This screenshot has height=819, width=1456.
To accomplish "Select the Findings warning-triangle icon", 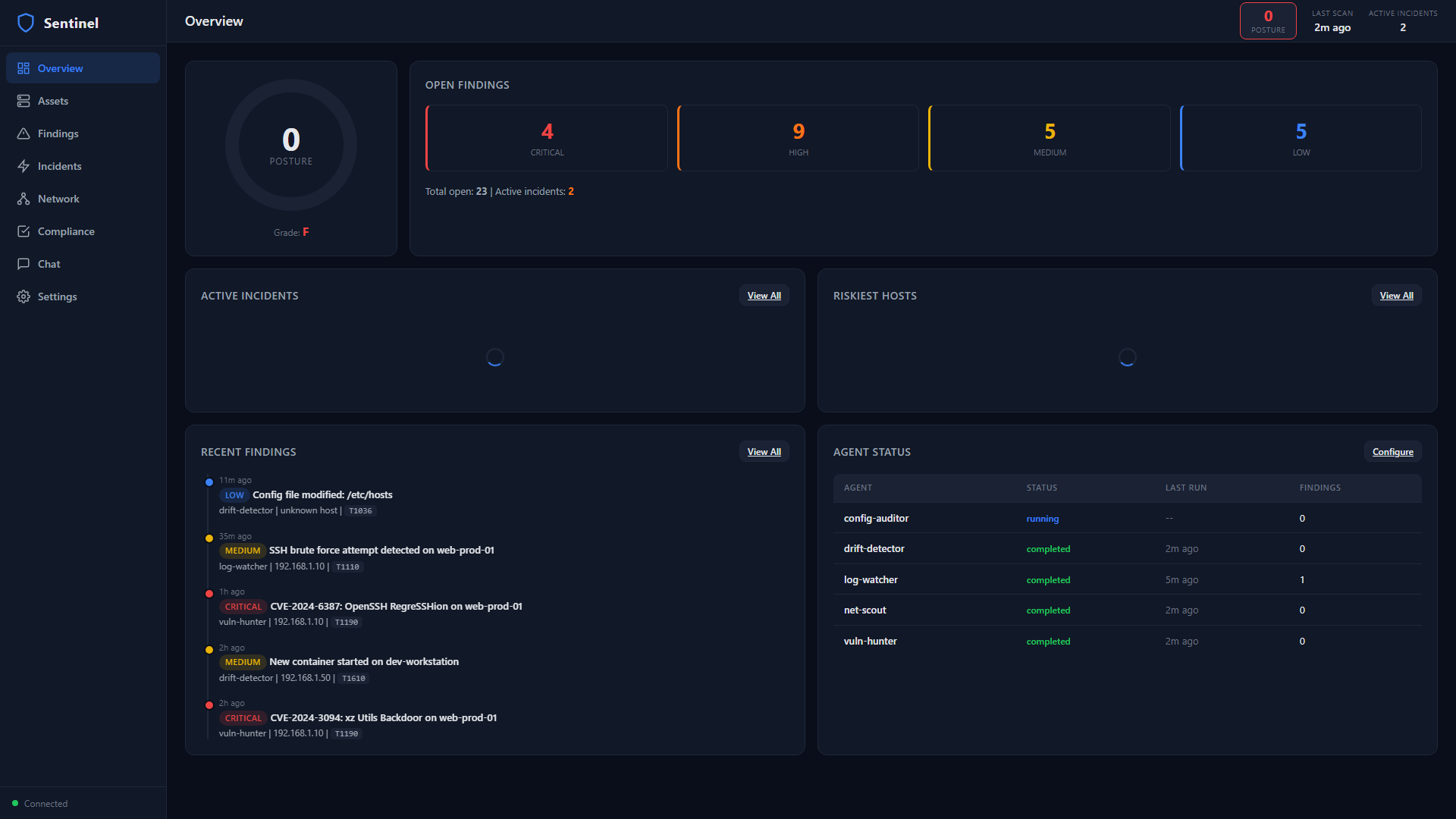I will (24, 133).
